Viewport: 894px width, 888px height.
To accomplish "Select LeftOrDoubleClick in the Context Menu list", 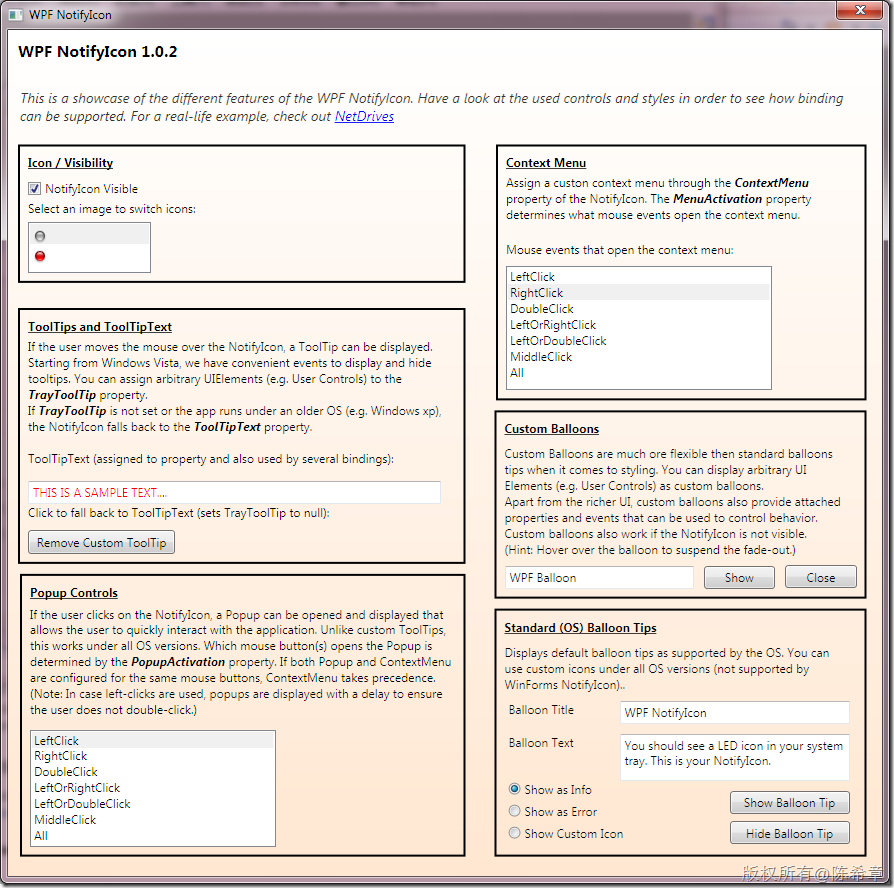I will (639, 340).
